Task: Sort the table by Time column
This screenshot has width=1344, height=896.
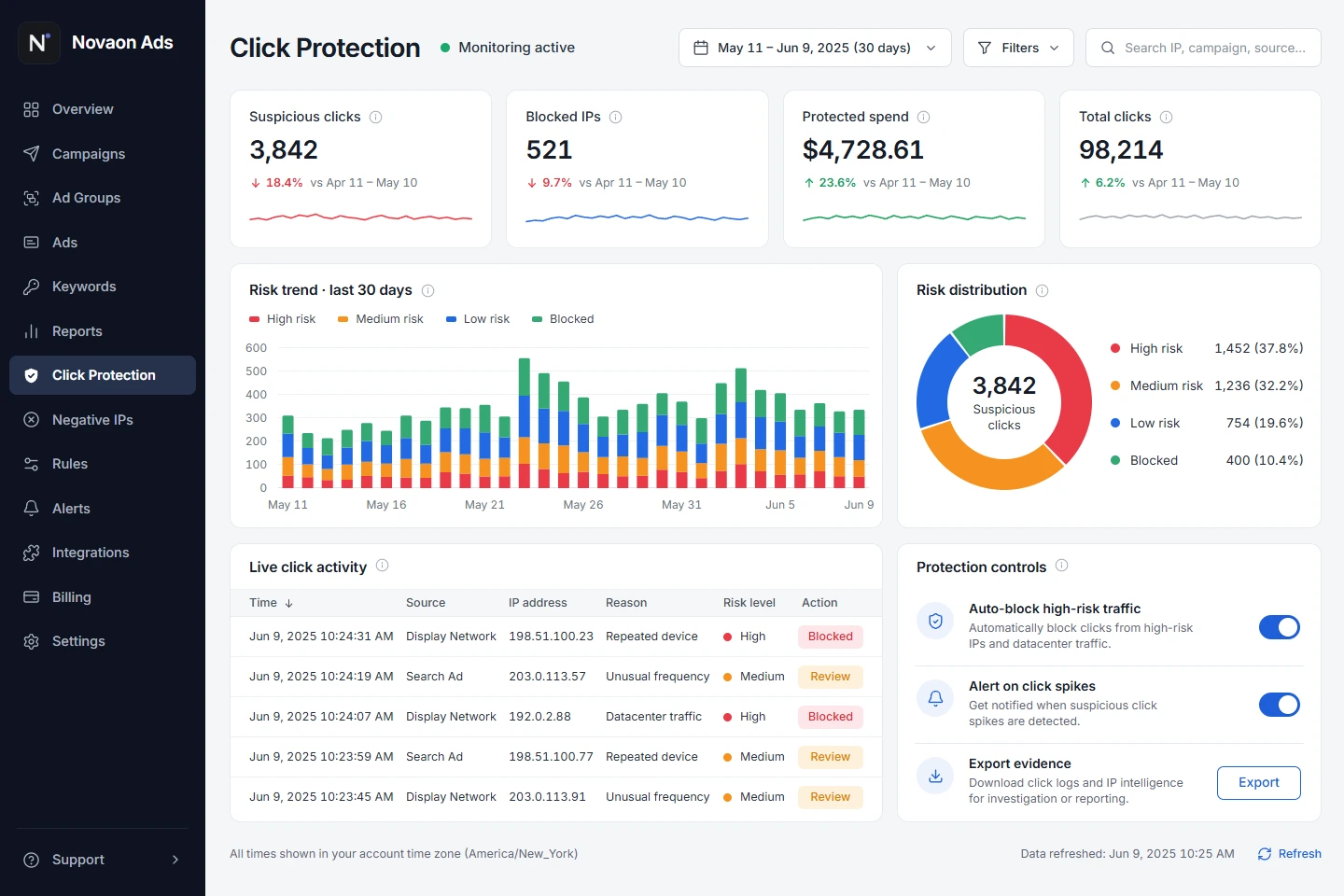Action: (271, 603)
